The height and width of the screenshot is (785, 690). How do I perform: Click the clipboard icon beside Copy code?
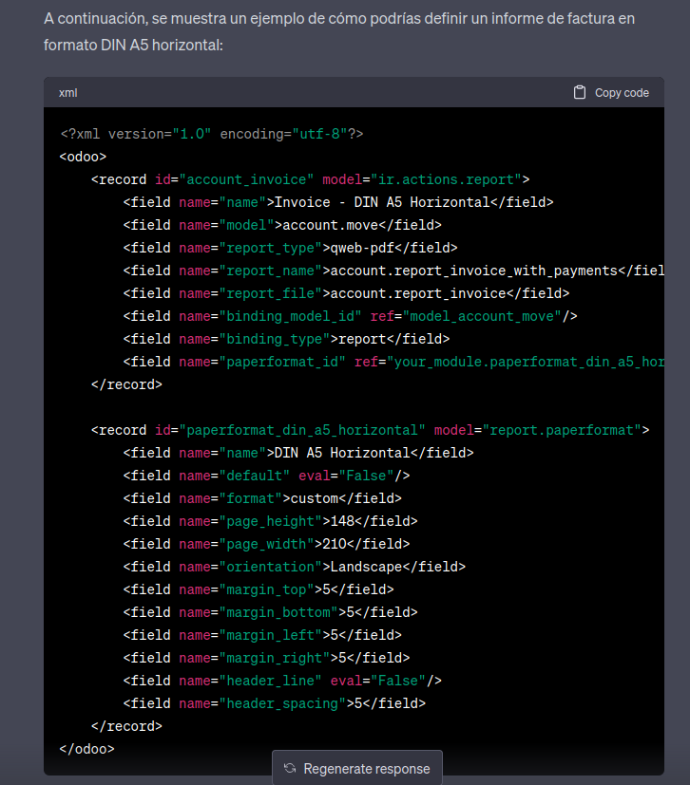coord(579,93)
